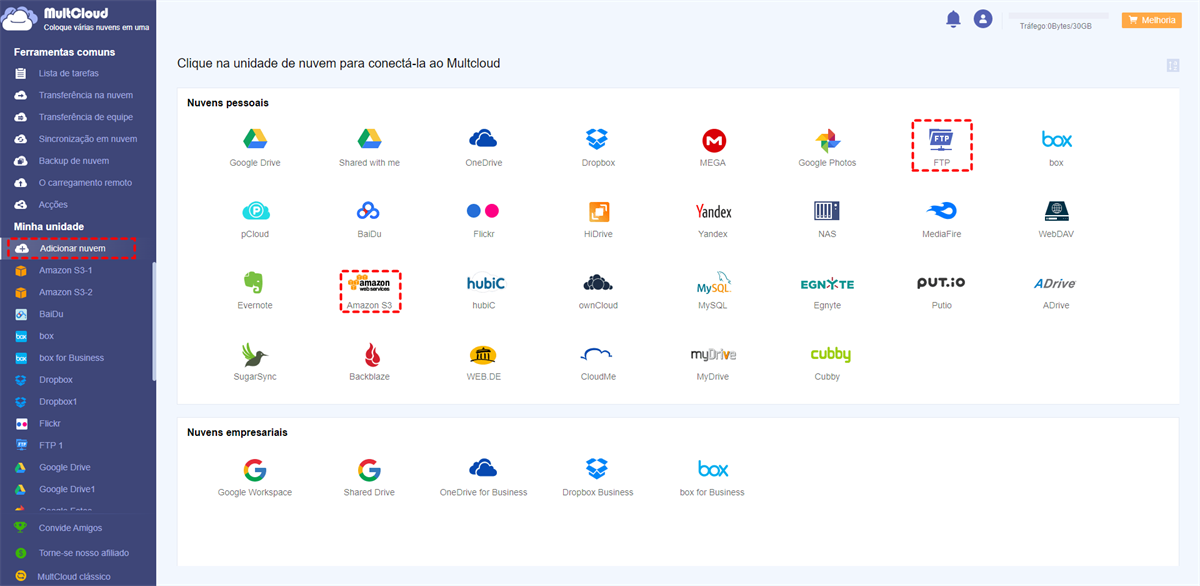Connect WEB.DE cloud

point(483,355)
